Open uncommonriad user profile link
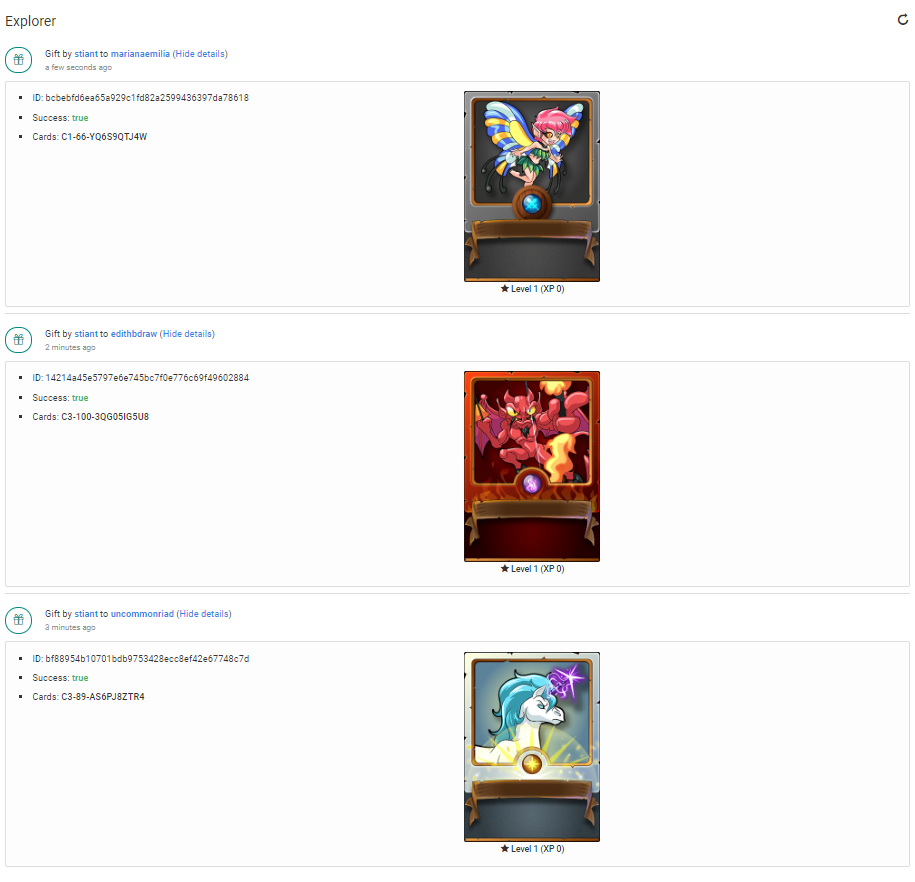 point(142,614)
